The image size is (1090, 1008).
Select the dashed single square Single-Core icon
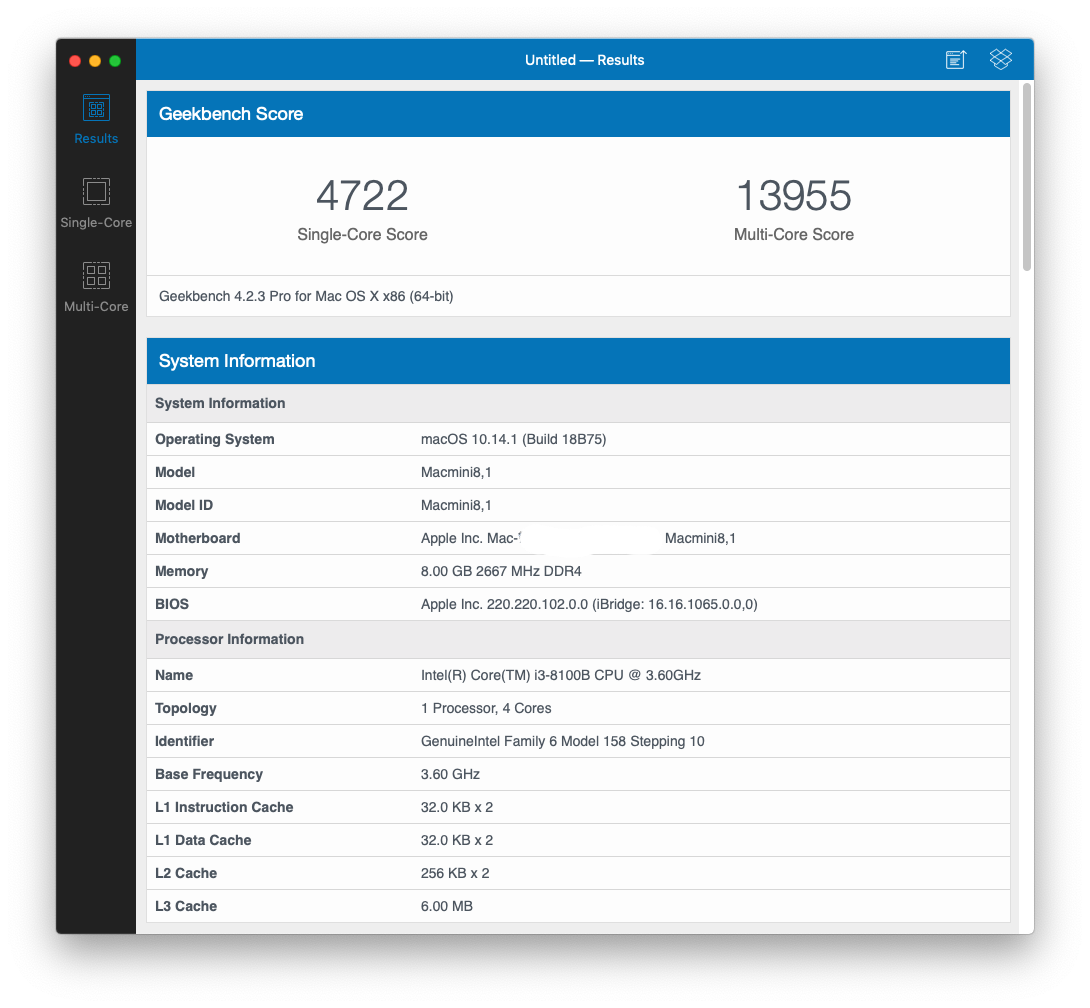[x=96, y=191]
